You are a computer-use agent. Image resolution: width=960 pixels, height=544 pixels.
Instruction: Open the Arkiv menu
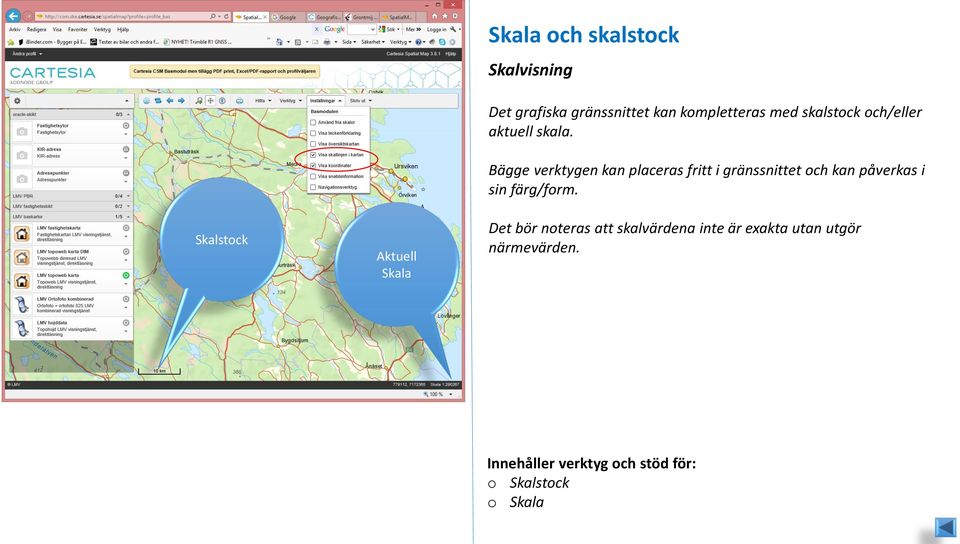[15, 29]
